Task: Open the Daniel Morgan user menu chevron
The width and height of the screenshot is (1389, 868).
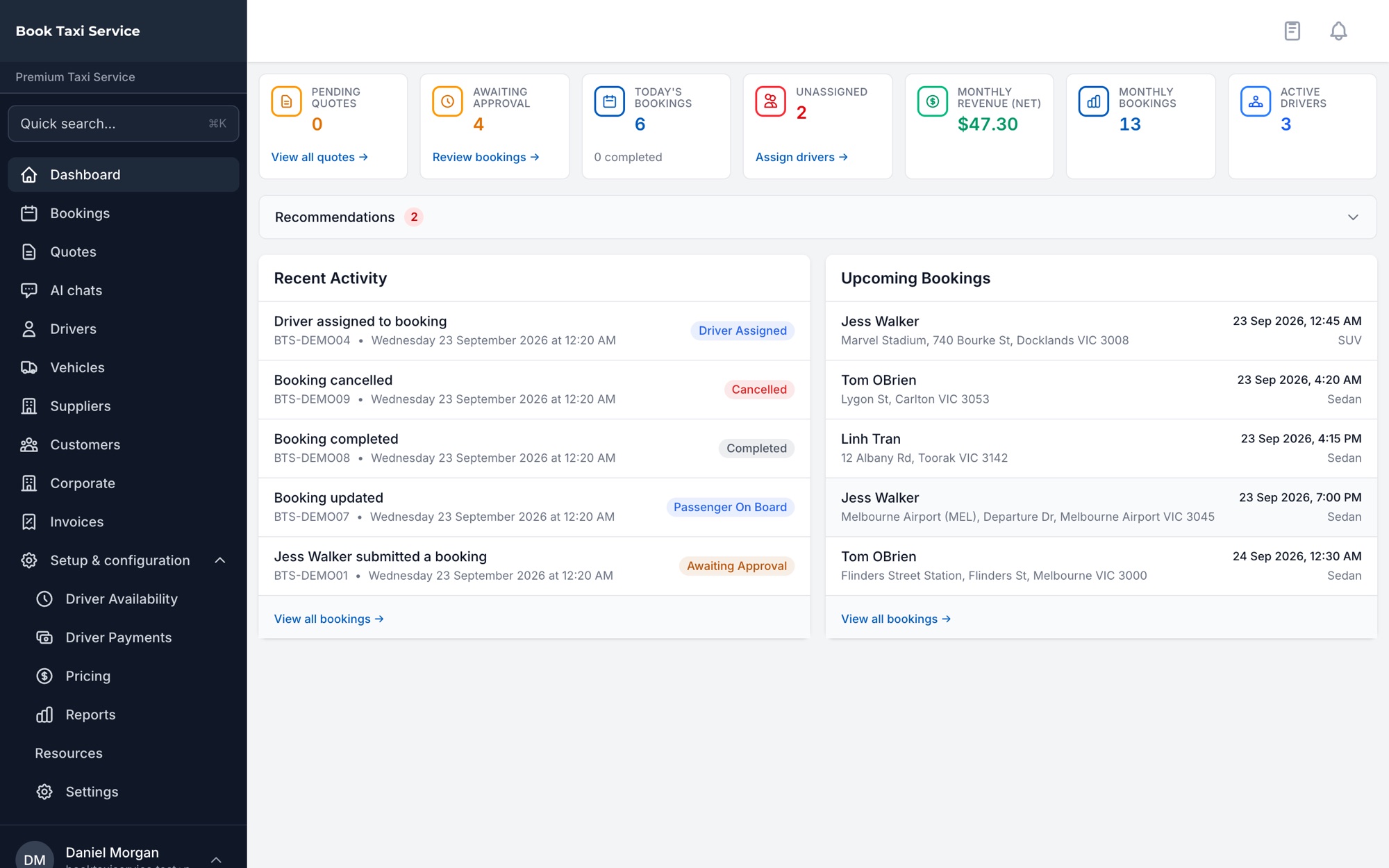Action: coord(216,859)
